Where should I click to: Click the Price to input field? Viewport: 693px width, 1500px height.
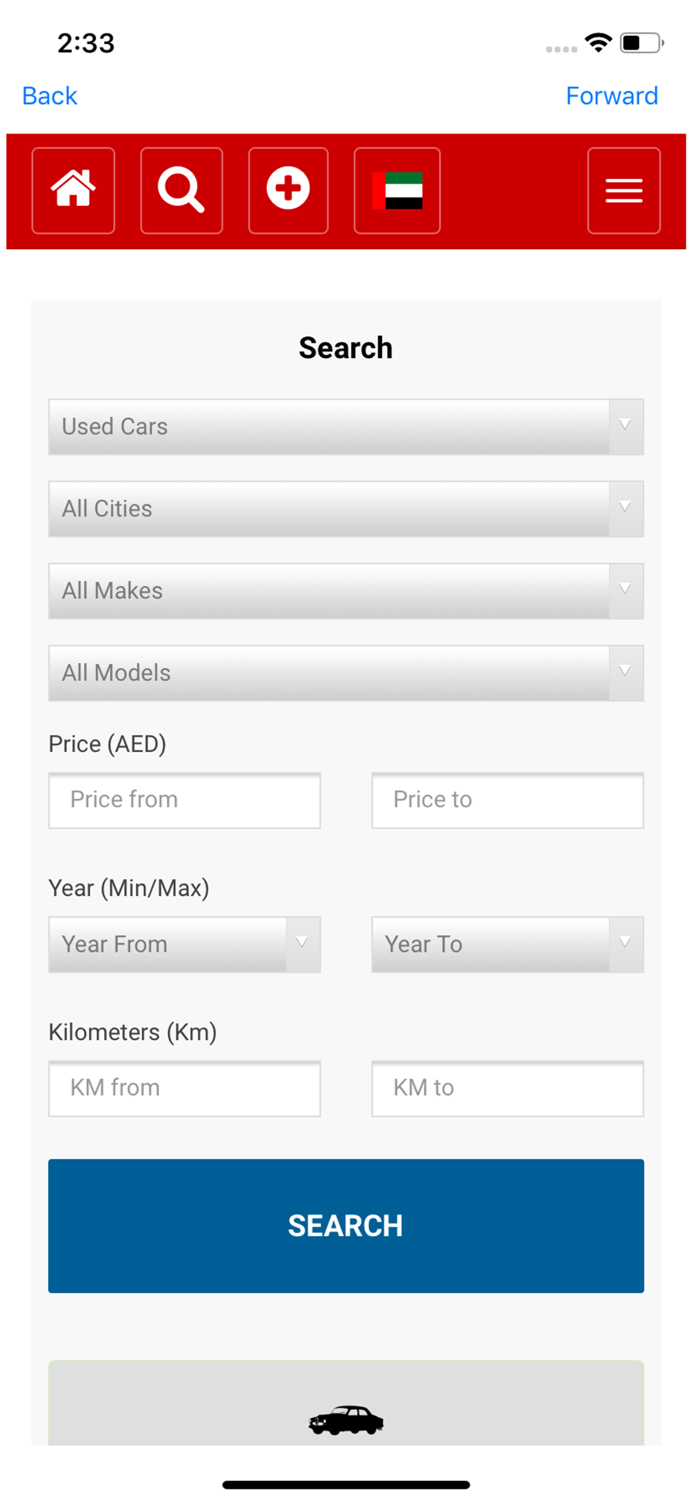coord(507,800)
